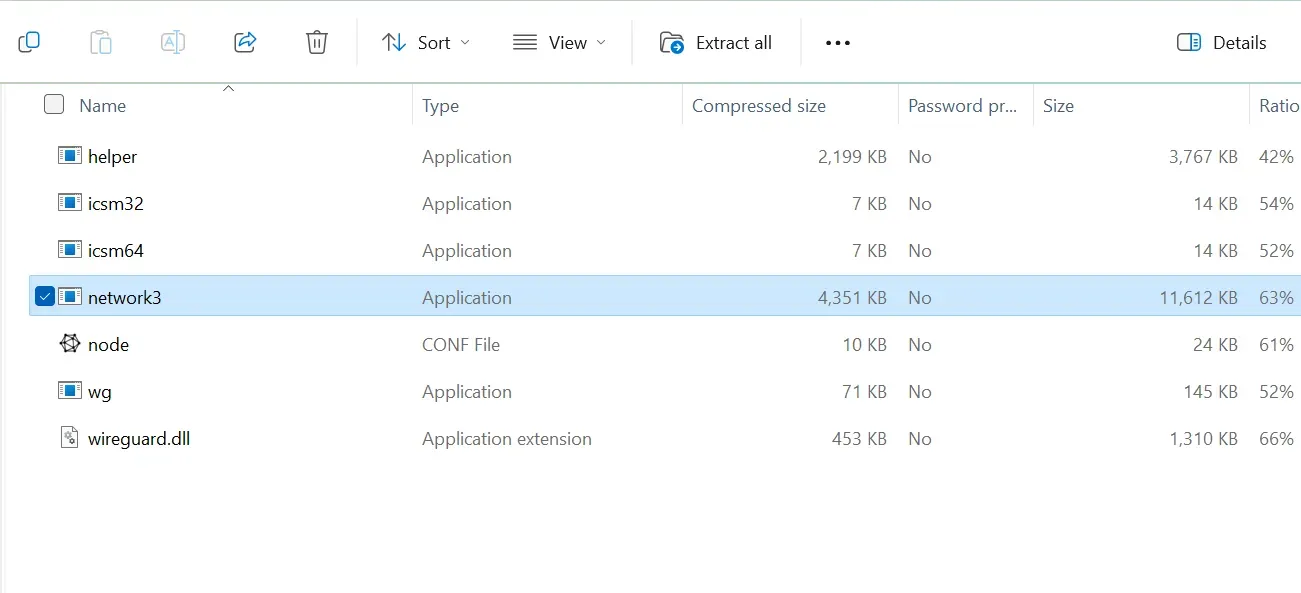
Task: Toggle the Details pane button
Action: (1221, 42)
